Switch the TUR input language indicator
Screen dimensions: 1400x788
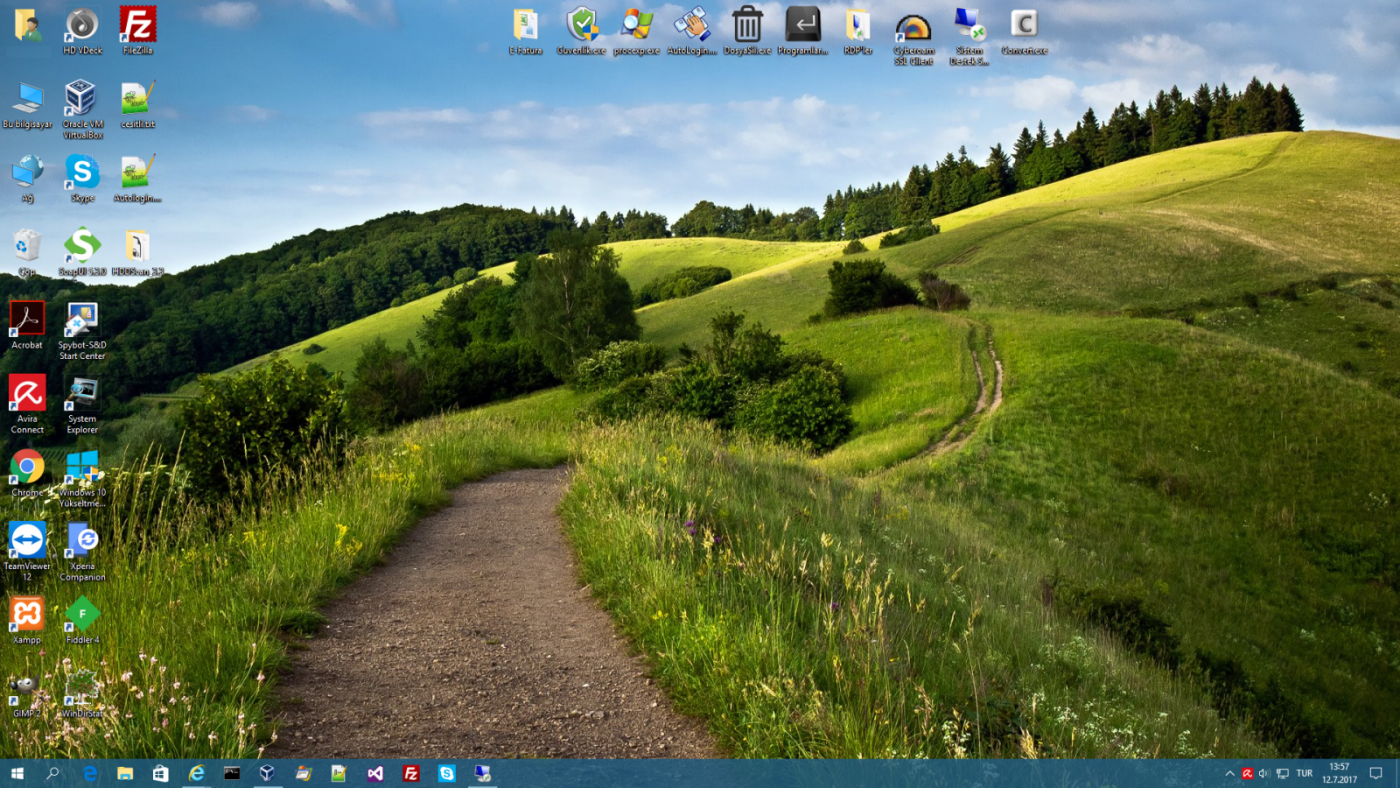coord(1304,773)
